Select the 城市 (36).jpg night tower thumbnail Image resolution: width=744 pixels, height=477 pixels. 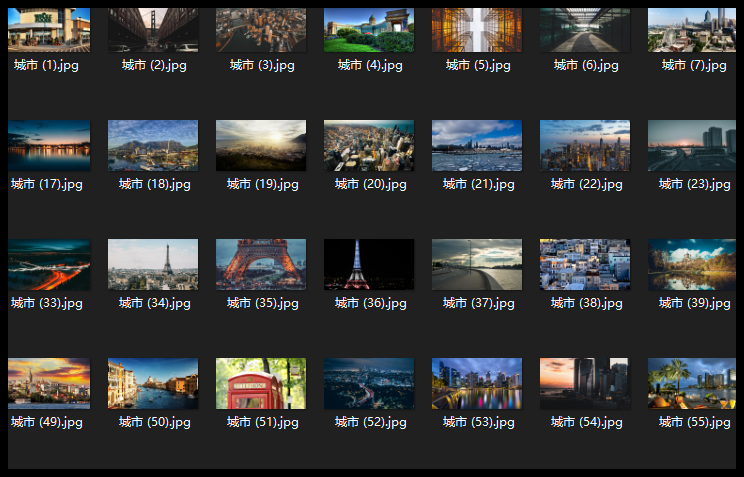(x=369, y=264)
